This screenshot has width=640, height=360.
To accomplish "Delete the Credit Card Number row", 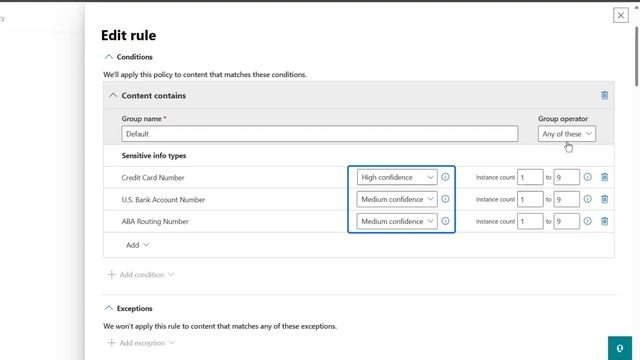I will pyautogui.click(x=604, y=177).
